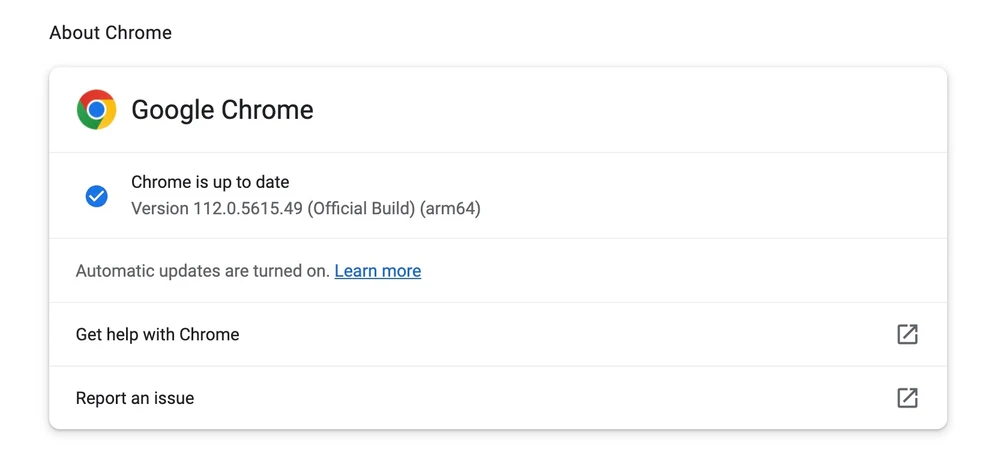1000x473 pixels.
Task: Click the blue up-to-date checkmark icon
Action: [97, 196]
